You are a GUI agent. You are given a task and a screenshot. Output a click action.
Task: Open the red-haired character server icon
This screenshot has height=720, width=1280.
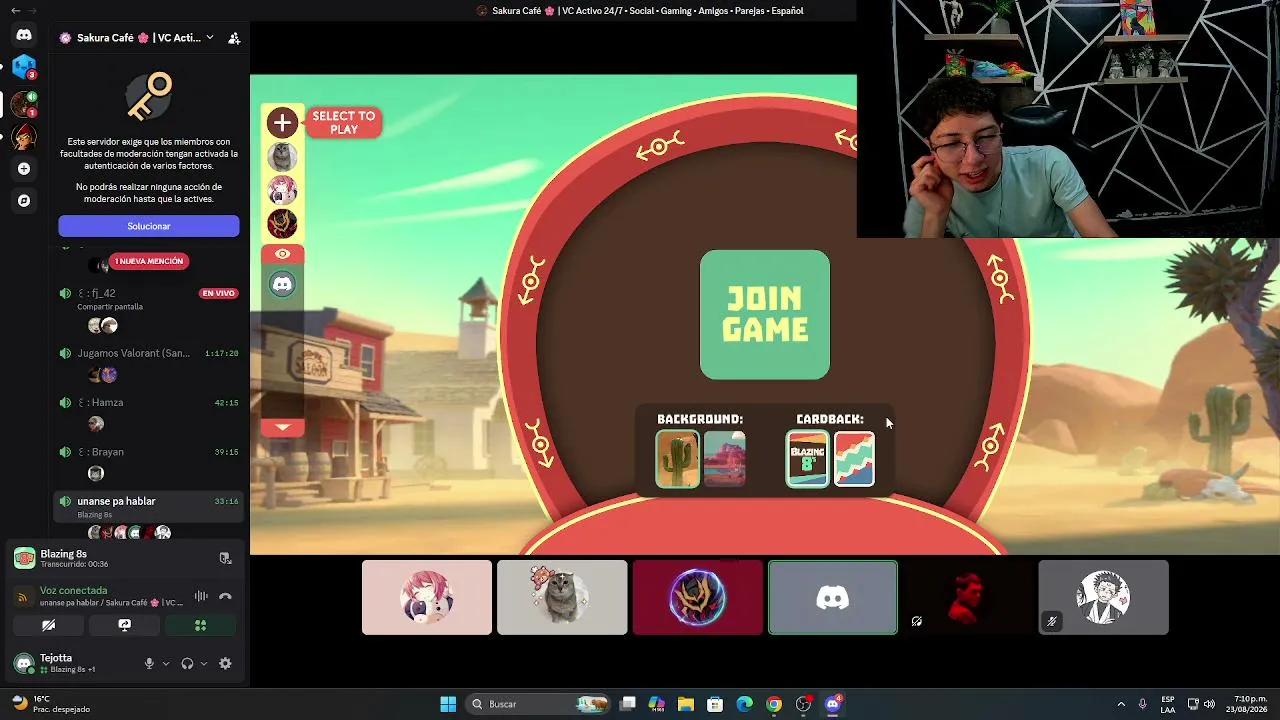pyautogui.click(x=24, y=136)
